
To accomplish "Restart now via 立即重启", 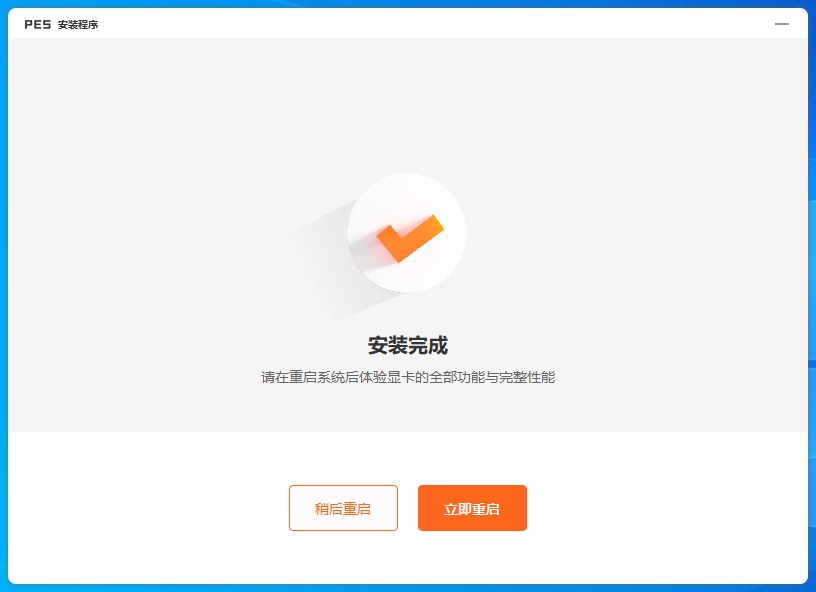I will coord(472,508).
